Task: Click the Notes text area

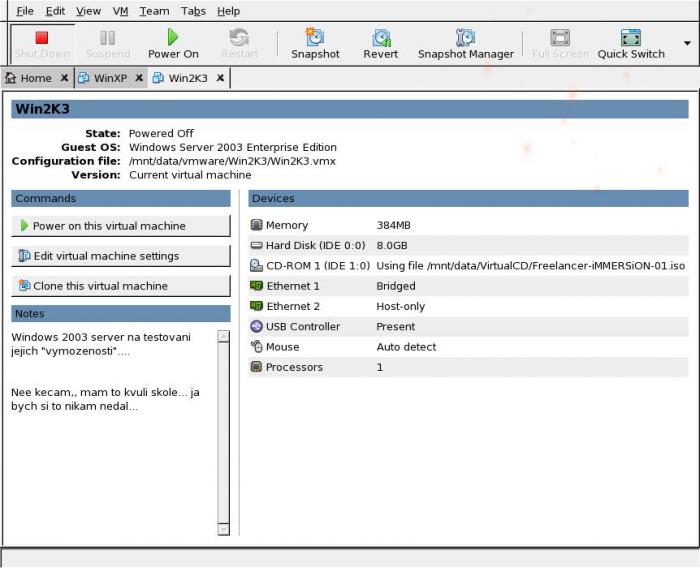Action: pos(114,432)
